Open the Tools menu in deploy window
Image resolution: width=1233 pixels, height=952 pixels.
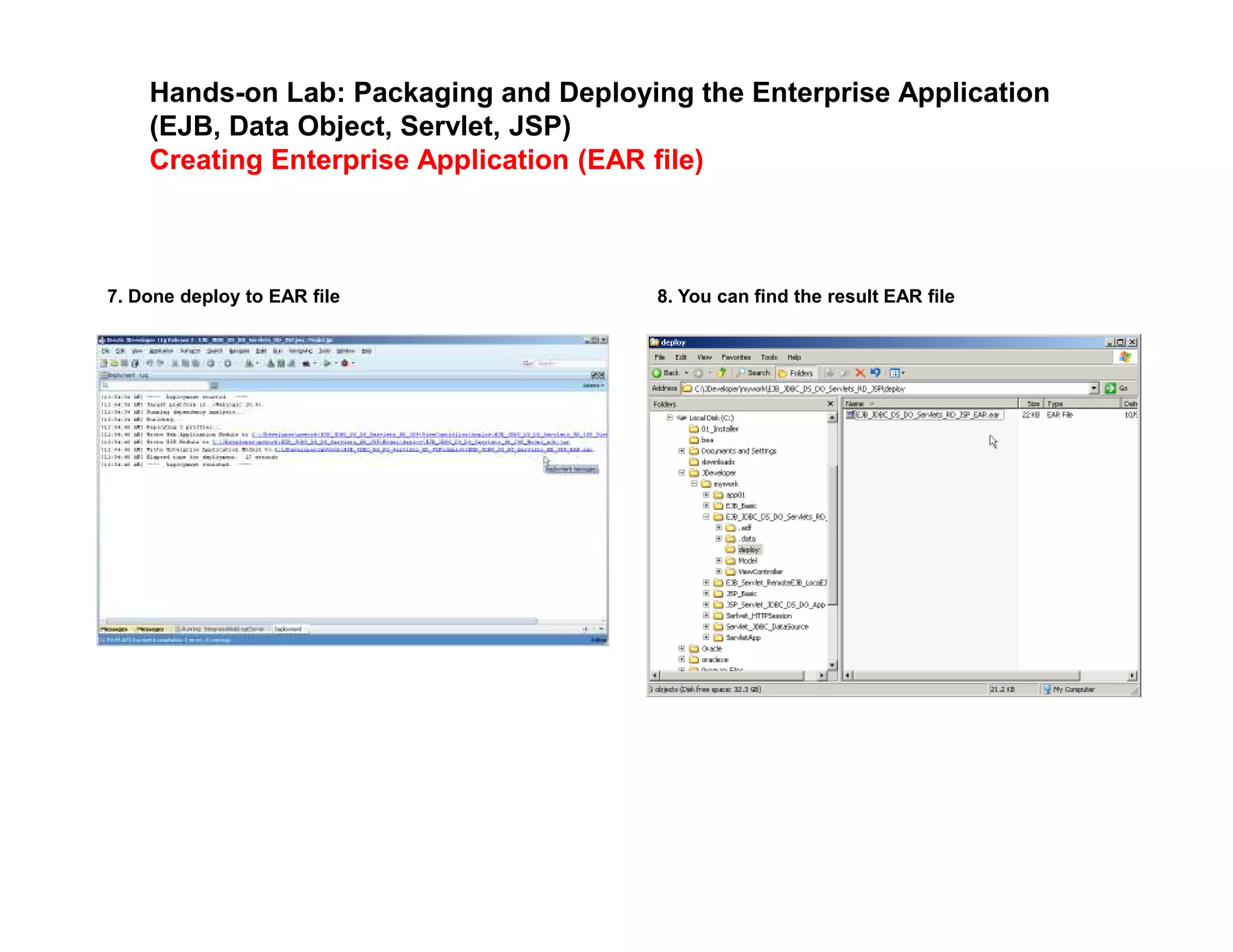(769, 357)
